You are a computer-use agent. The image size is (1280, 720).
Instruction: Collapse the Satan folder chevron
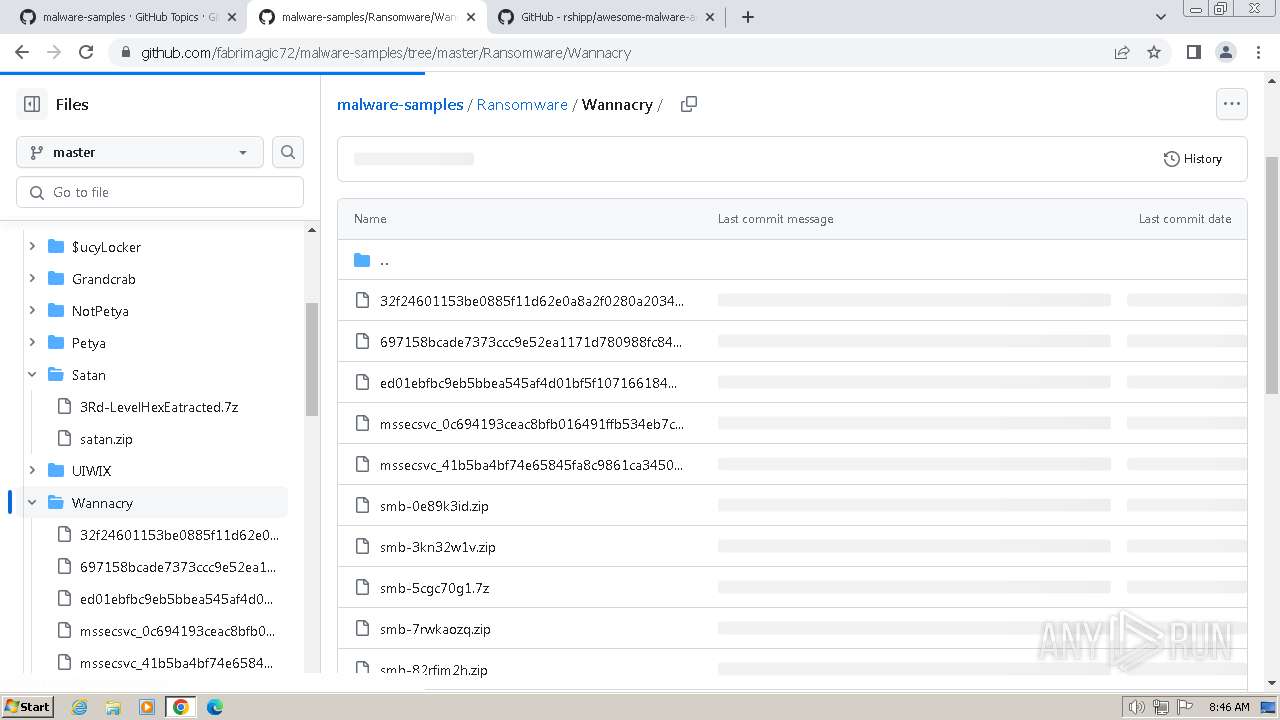pos(32,375)
